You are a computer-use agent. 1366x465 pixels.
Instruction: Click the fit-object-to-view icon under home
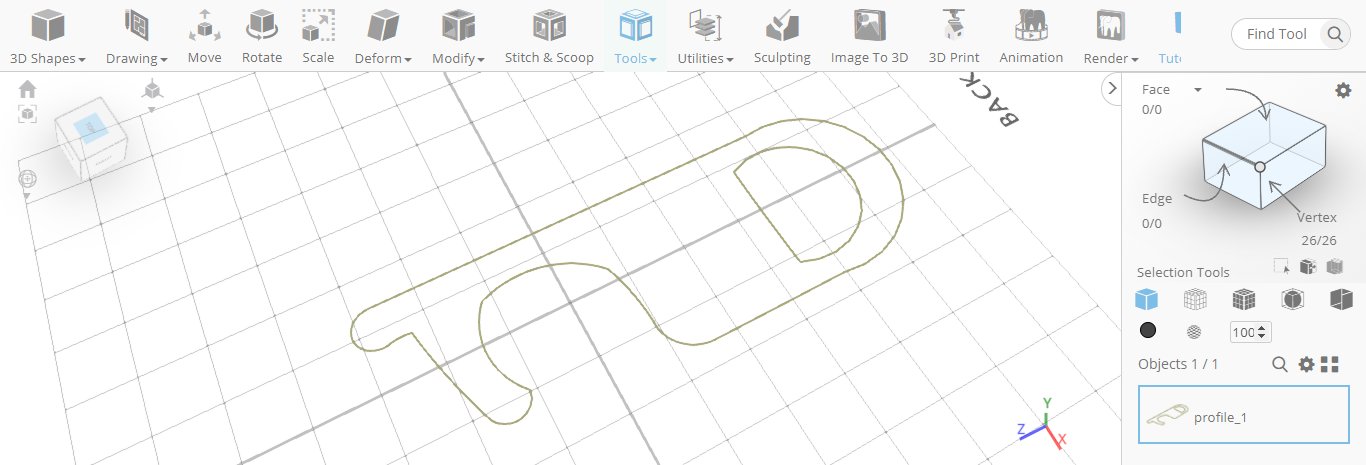(x=28, y=114)
